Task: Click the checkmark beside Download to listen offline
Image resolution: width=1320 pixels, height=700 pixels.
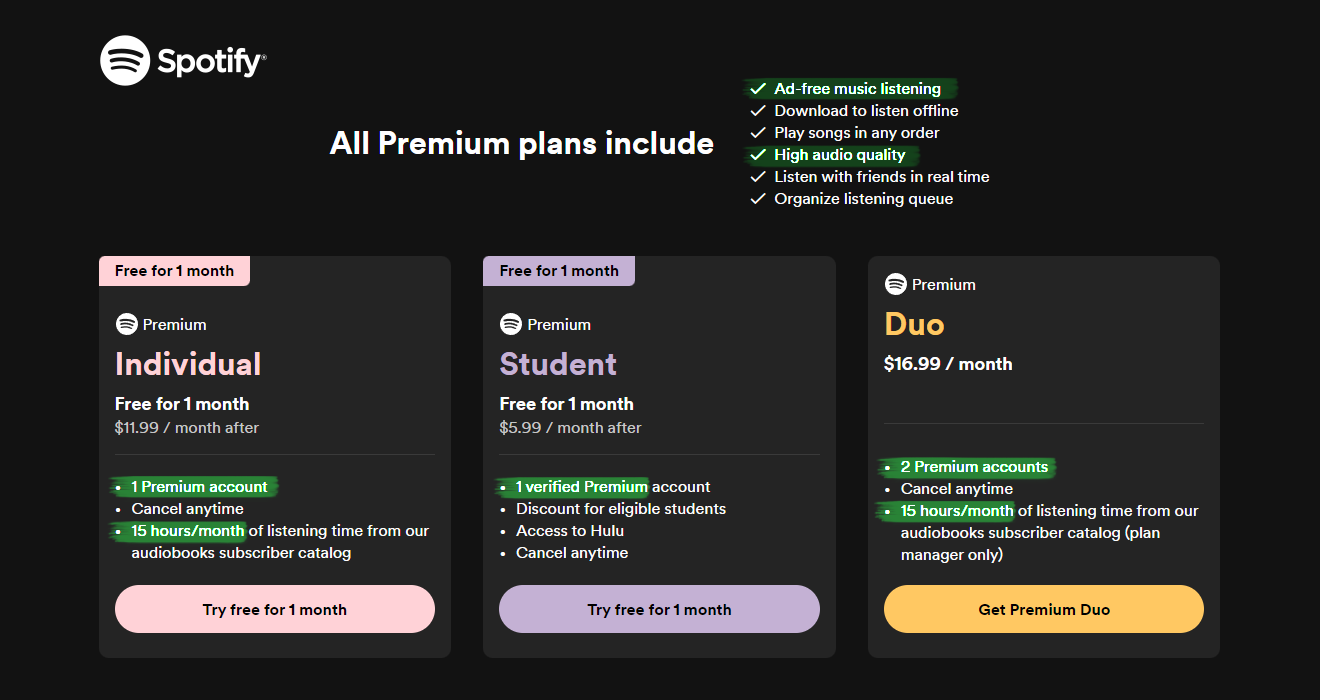Action: coord(757,110)
